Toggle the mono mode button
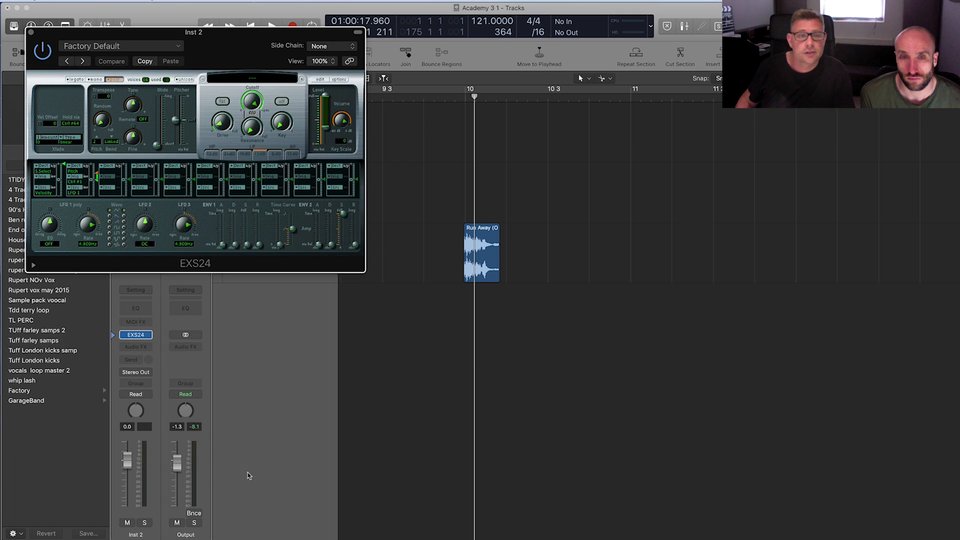The height and width of the screenshot is (540, 960). tap(94, 80)
